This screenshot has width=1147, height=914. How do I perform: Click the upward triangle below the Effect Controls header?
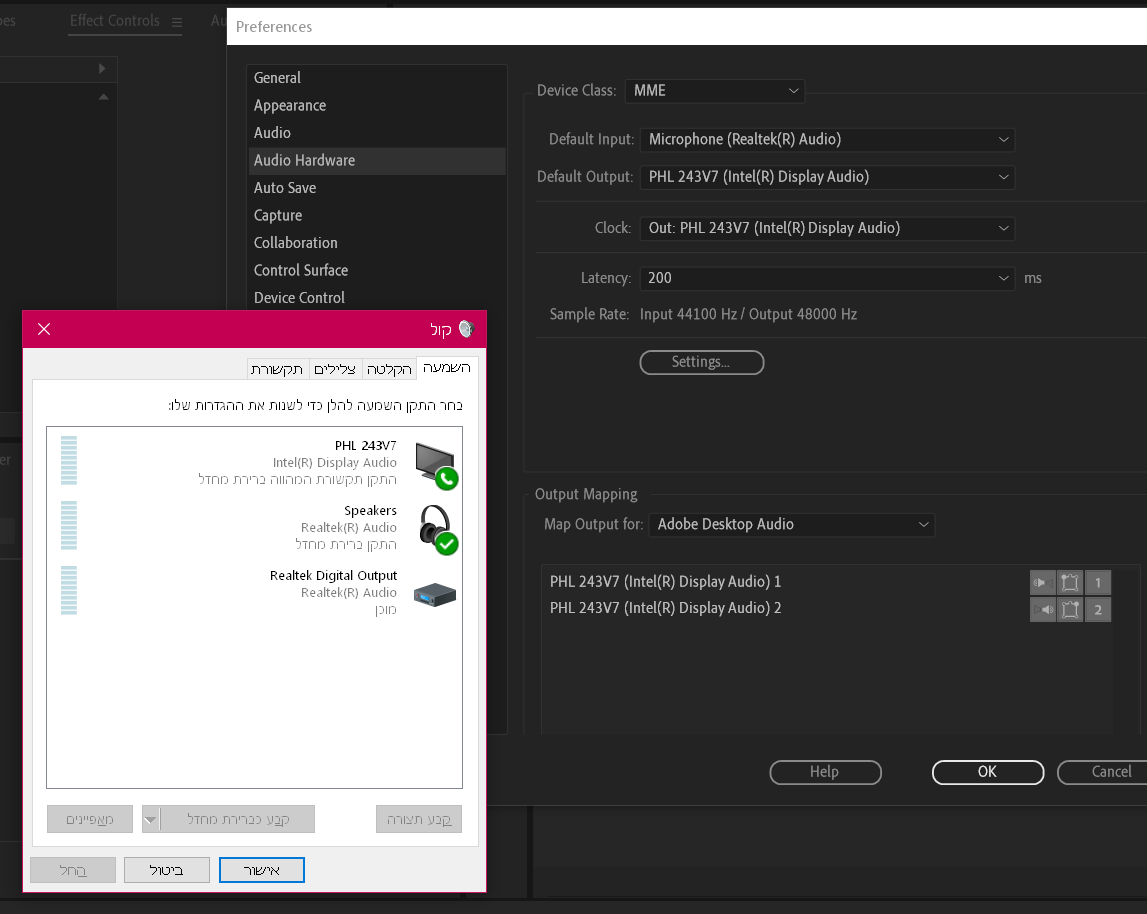pyautogui.click(x=104, y=97)
